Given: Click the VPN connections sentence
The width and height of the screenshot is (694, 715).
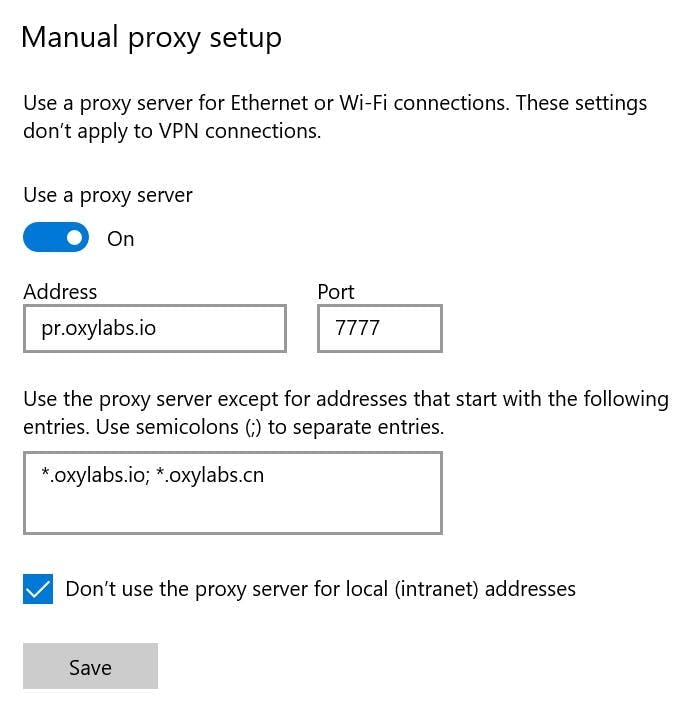Looking at the screenshot, I should click(172, 131).
